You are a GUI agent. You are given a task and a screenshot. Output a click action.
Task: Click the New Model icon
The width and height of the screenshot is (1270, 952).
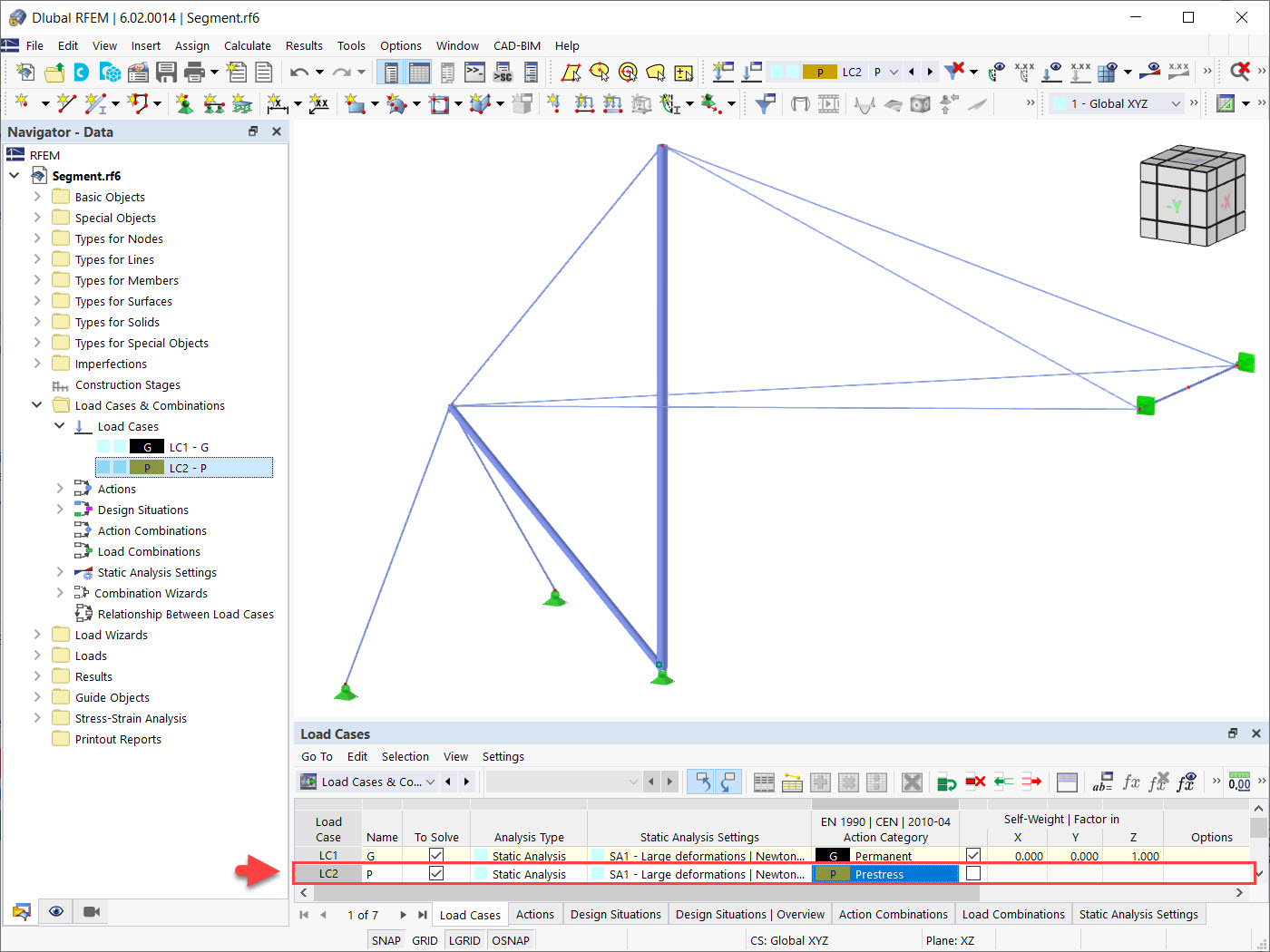click(25, 73)
